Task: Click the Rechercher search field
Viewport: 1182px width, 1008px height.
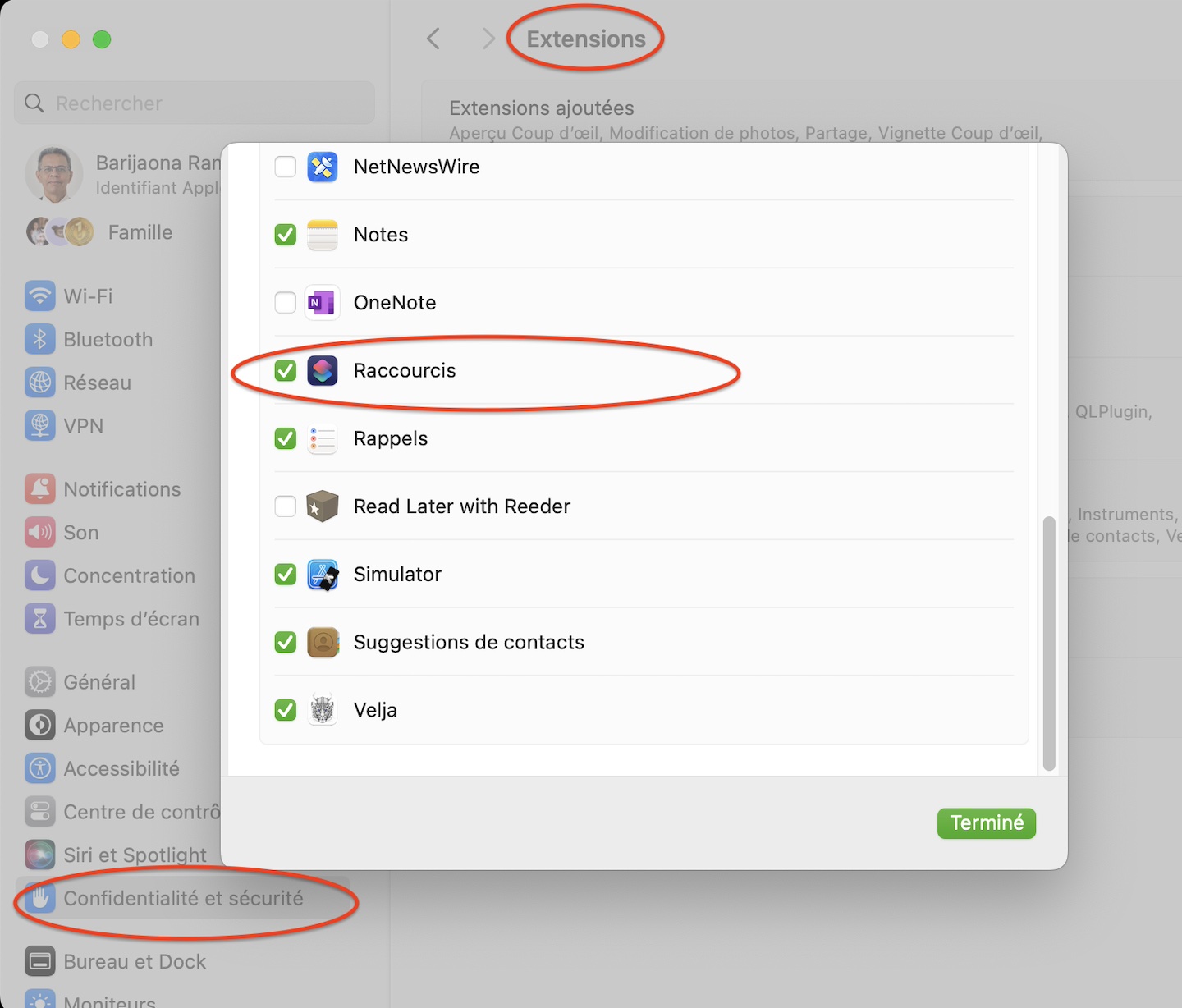Action: (195, 103)
